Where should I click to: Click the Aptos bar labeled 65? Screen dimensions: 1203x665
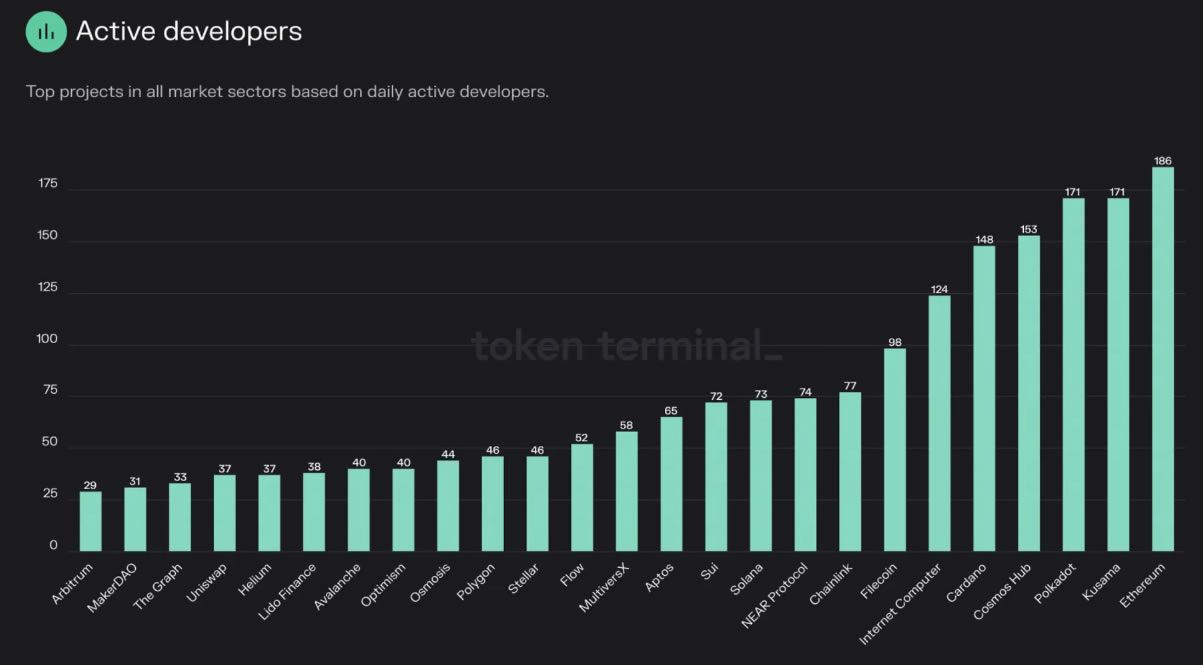point(672,484)
